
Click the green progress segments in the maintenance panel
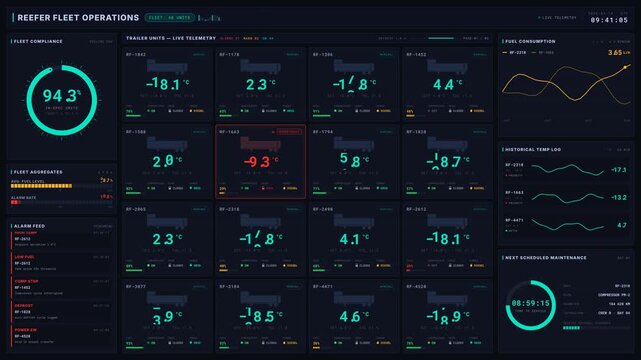pyautogui.click(x=571, y=328)
